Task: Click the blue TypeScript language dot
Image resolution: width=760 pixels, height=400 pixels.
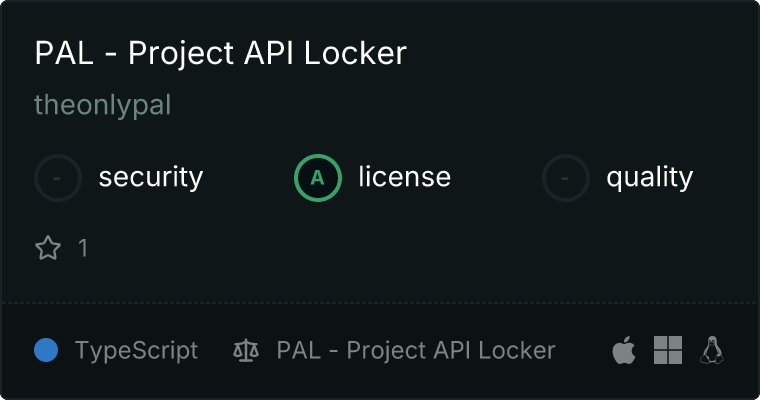Action: click(46, 350)
